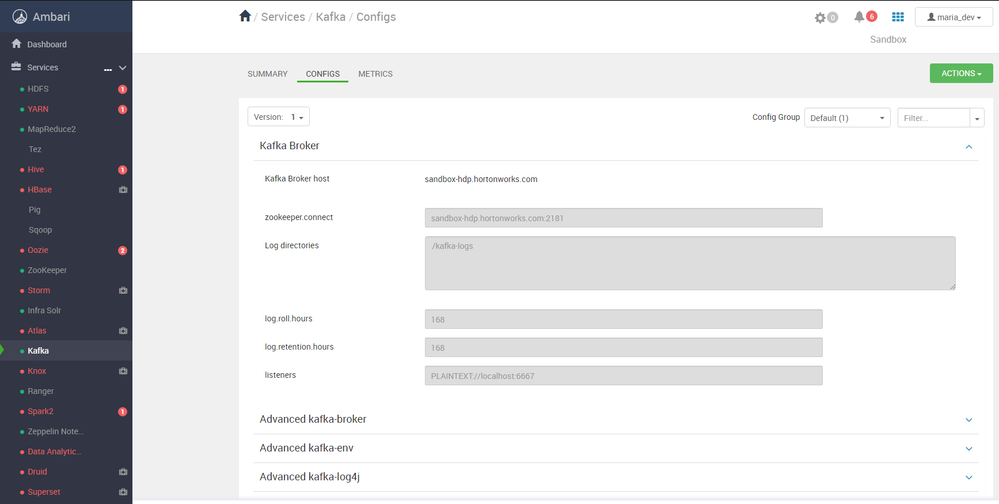Expand Advanced kafka-log4j section
Viewport: 999px width, 504px height.
point(968,477)
